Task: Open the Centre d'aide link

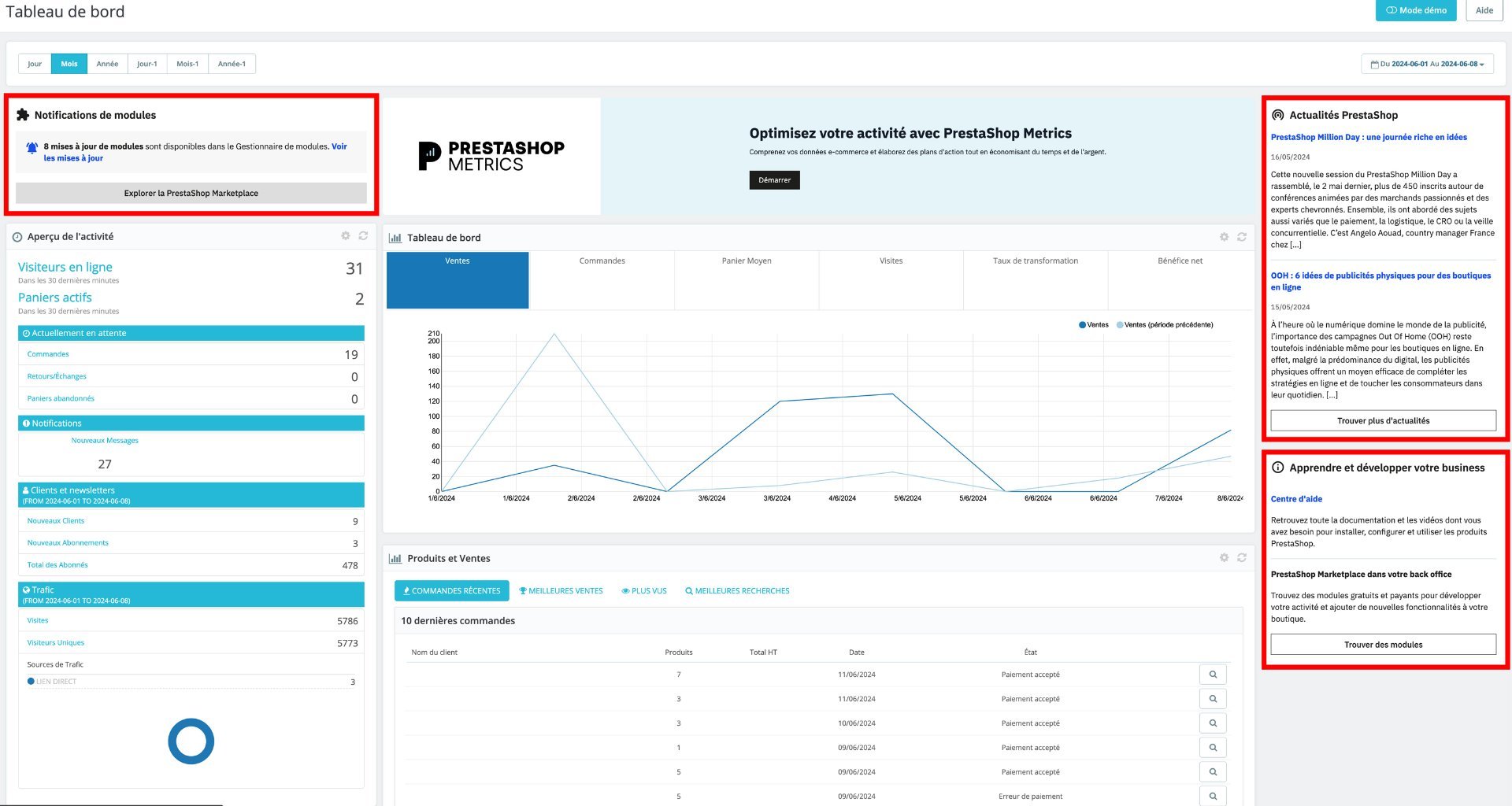Action: [x=1296, y=499]
